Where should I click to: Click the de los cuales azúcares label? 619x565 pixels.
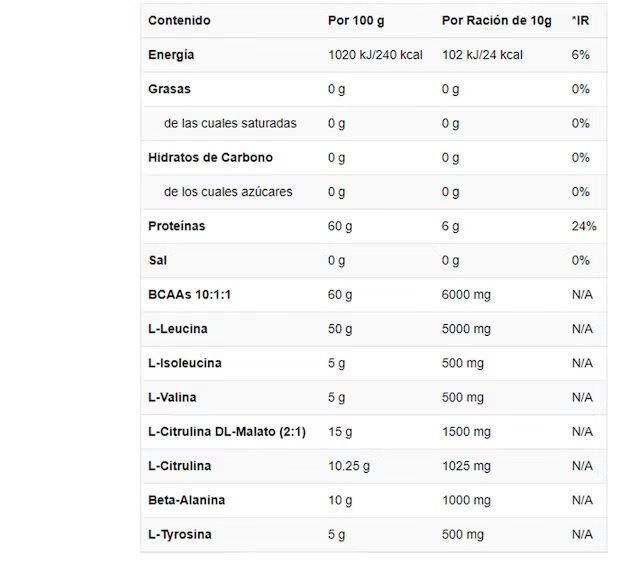tap(228, 191)
